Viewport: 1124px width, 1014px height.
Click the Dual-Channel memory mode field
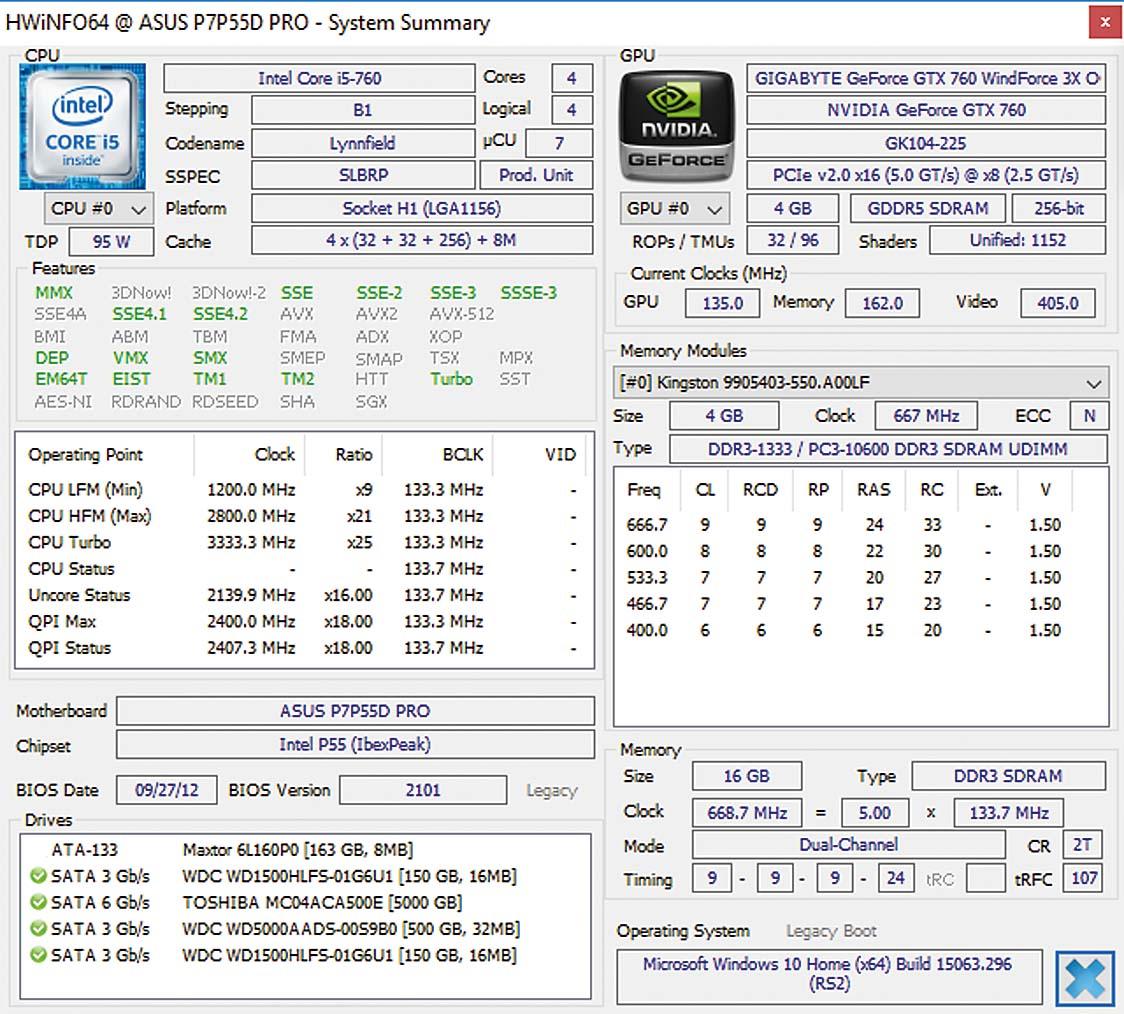point(848,845)
